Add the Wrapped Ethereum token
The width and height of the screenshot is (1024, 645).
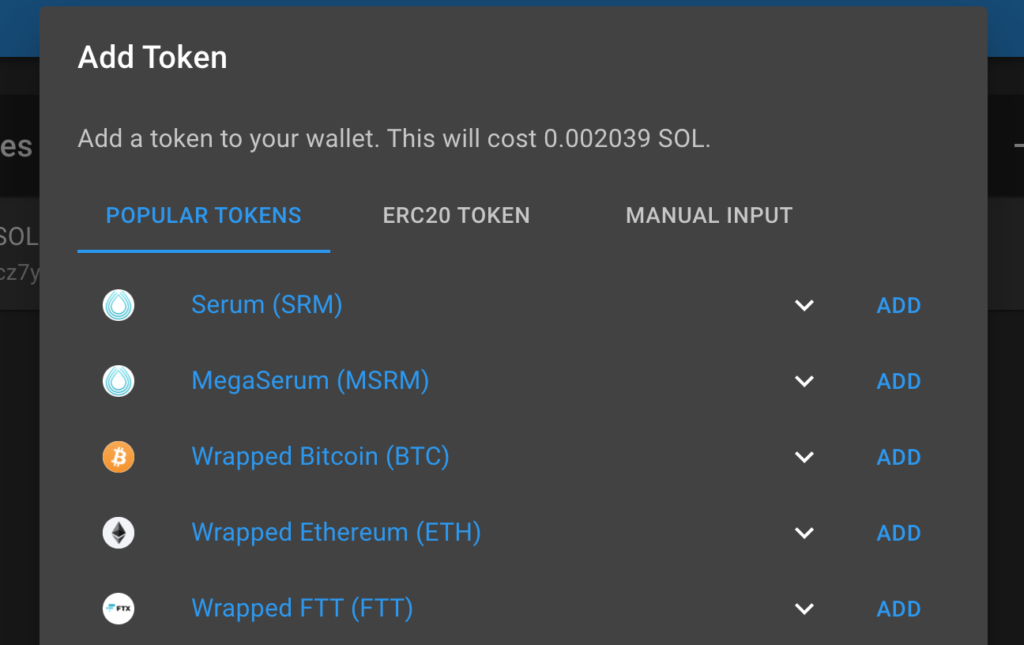click(x=899, y=533)
